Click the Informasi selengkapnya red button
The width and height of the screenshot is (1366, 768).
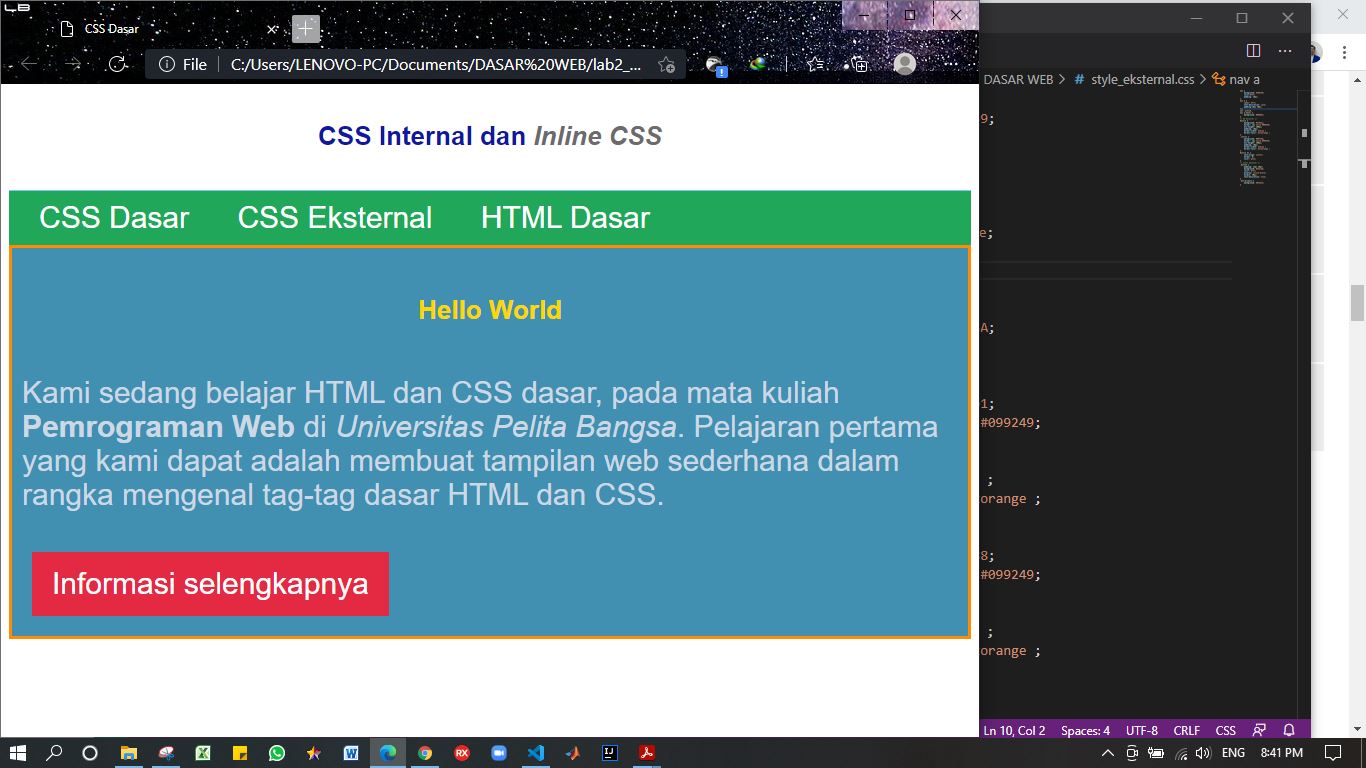(210, 584)
